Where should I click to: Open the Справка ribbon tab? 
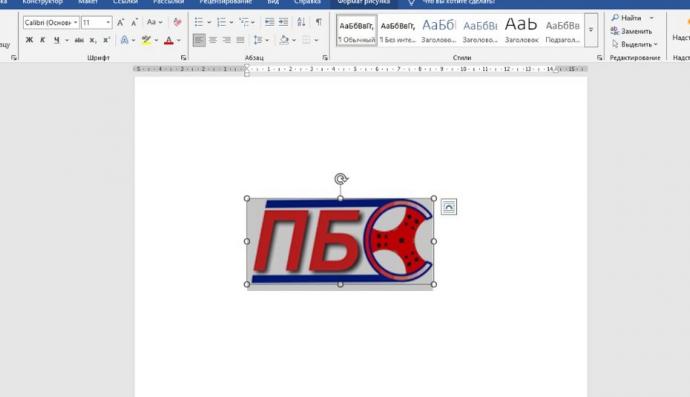[307, 2]
